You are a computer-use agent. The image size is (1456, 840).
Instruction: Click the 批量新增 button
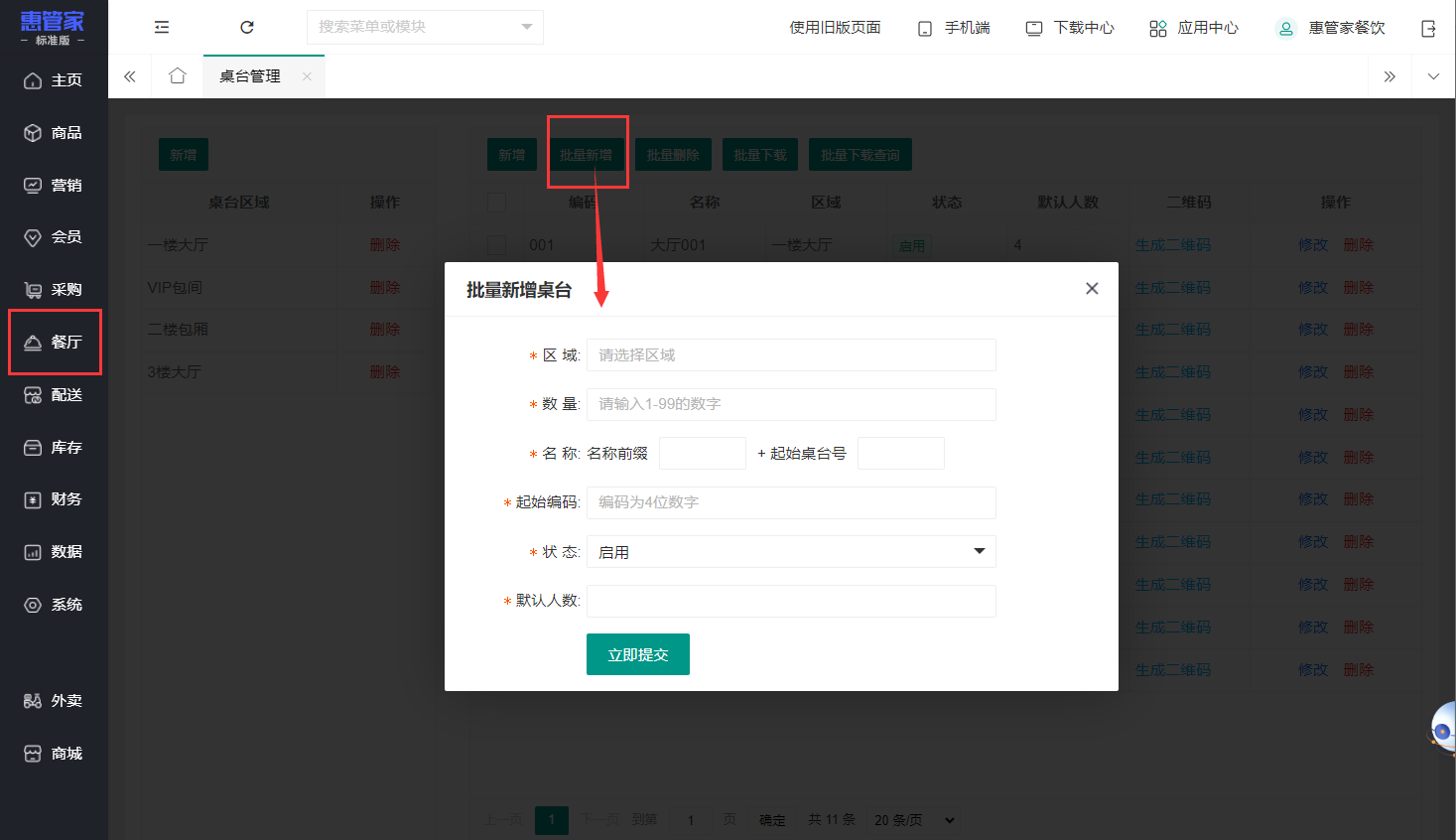point(586,155)
